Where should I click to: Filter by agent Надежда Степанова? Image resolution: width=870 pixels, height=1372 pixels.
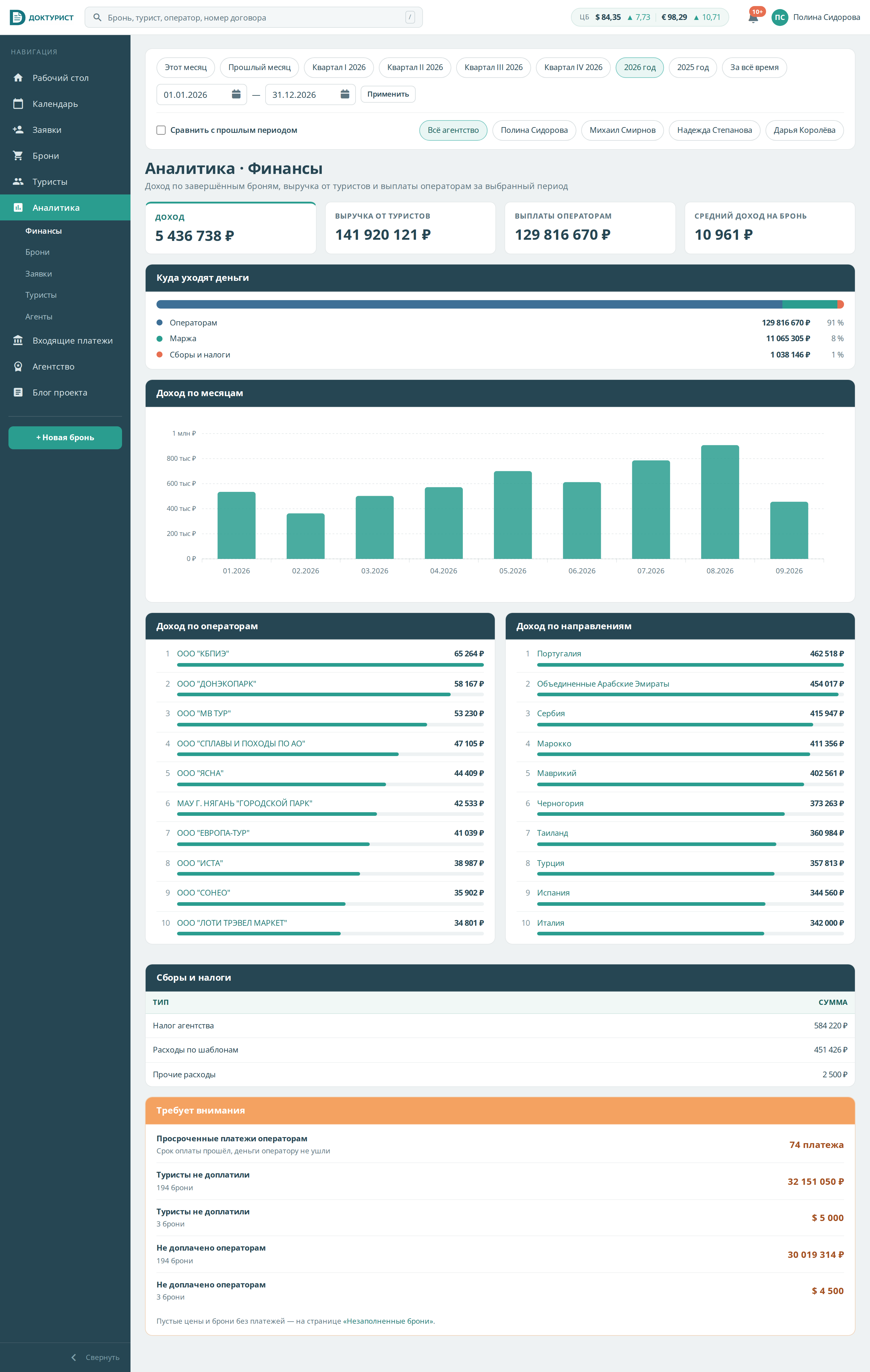(714, 130)
